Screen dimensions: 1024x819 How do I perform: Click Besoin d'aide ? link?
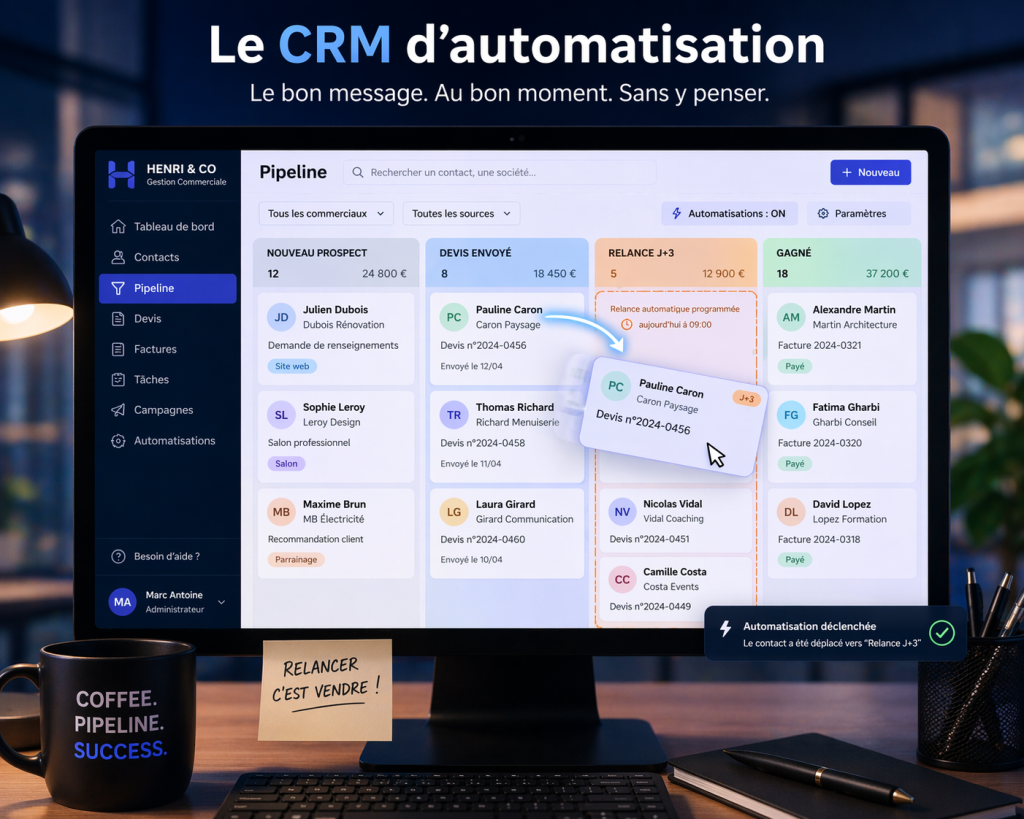tap(167, 556)
